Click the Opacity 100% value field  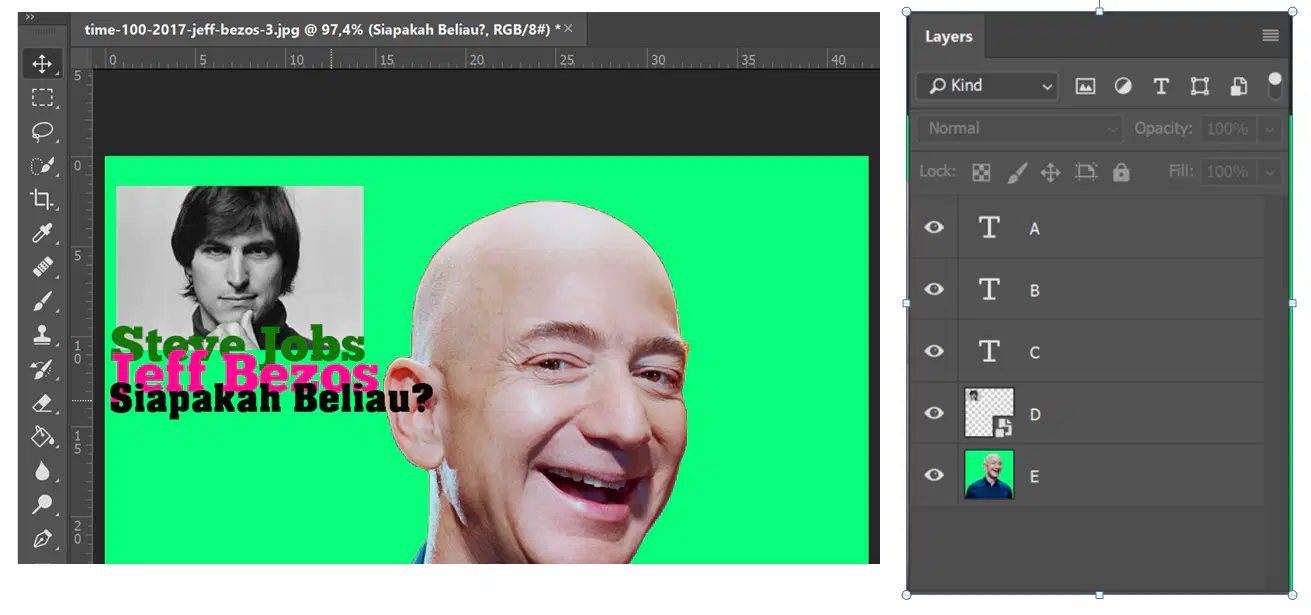coord(1227,129)
